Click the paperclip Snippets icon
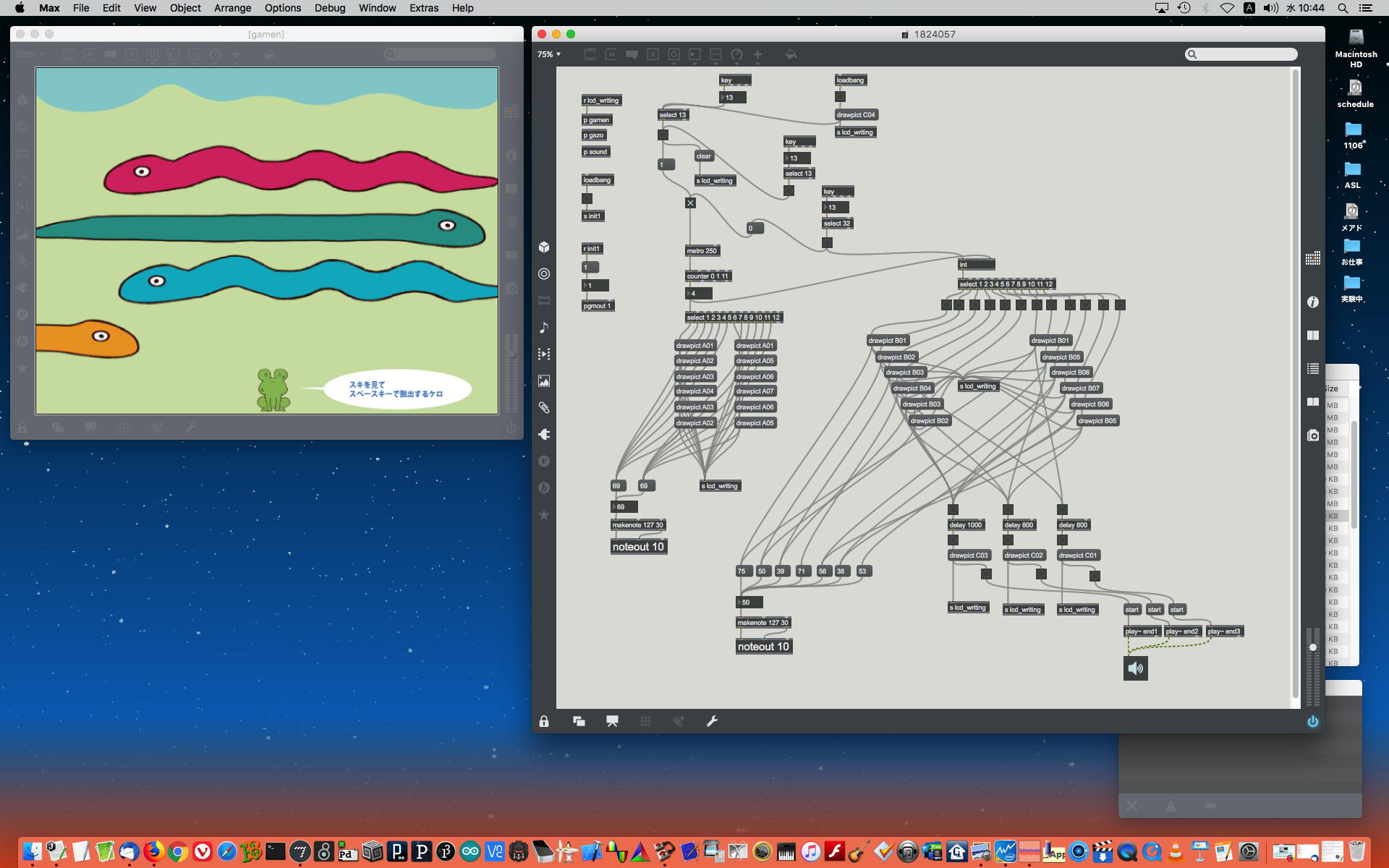1389x868 pixels. pos(544,408)
